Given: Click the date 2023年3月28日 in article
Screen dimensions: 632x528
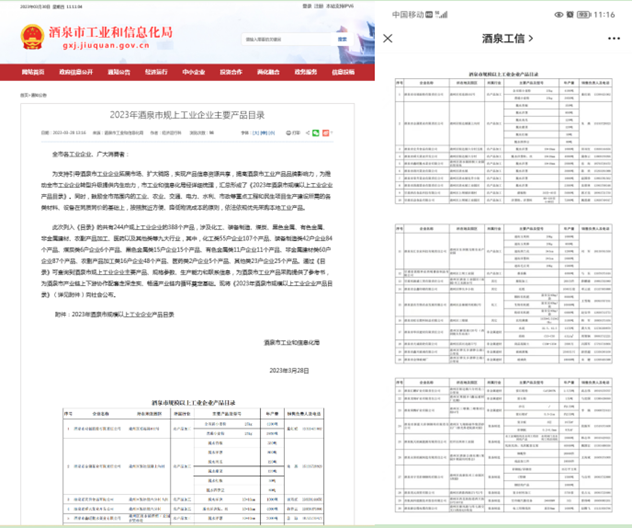Looking at the screenshot, I should point(289,370).
